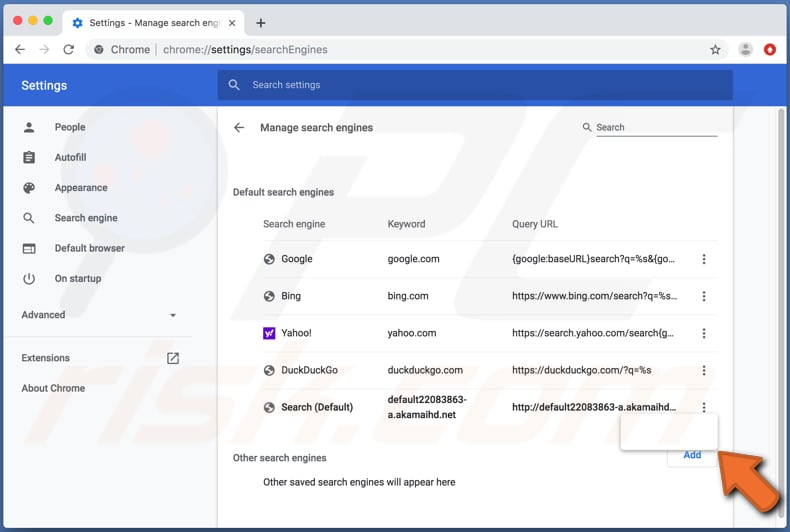Open the user profile avatar icon

(745, 49)
